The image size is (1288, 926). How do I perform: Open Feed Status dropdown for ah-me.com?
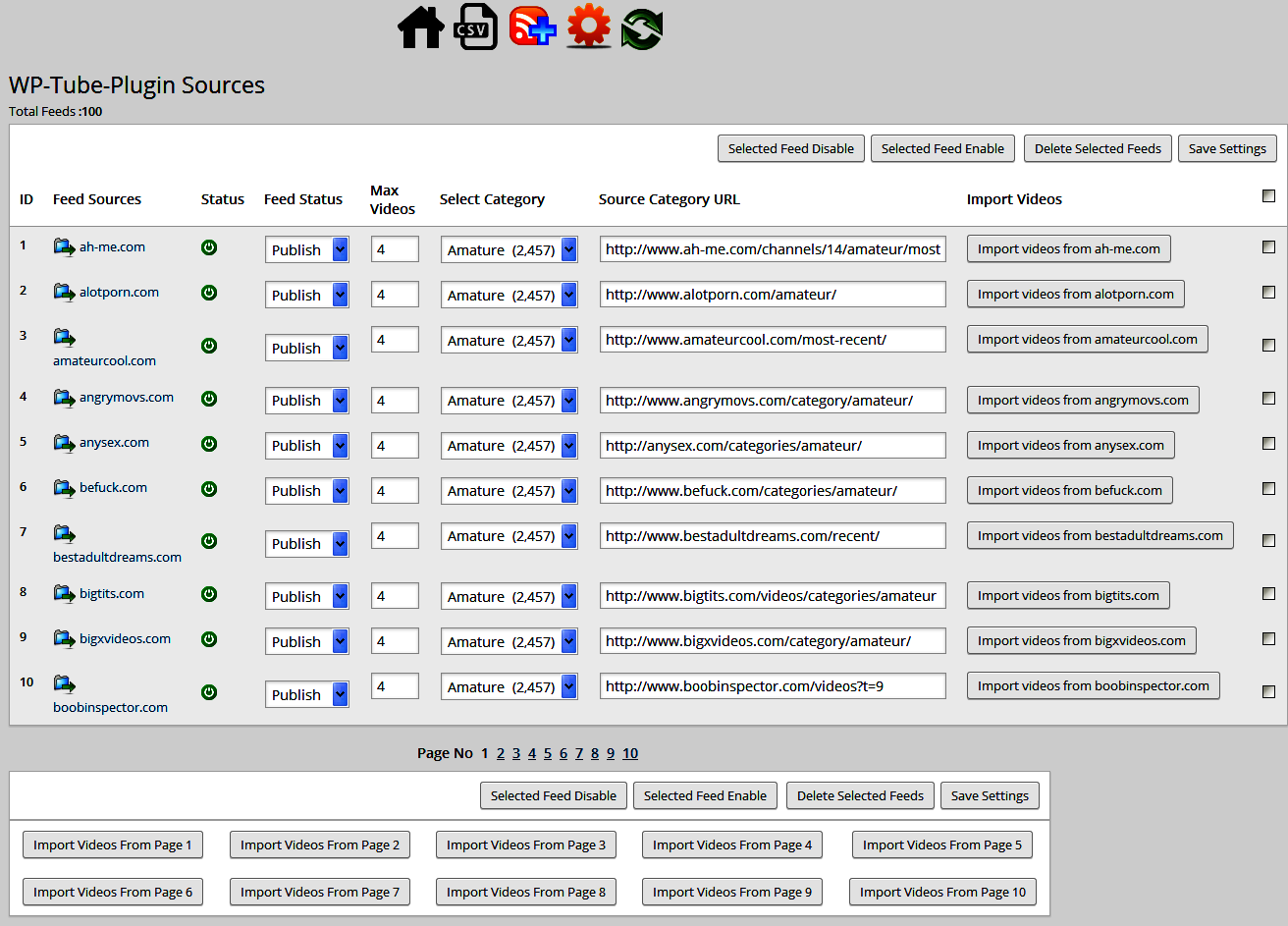pos(307,249)
